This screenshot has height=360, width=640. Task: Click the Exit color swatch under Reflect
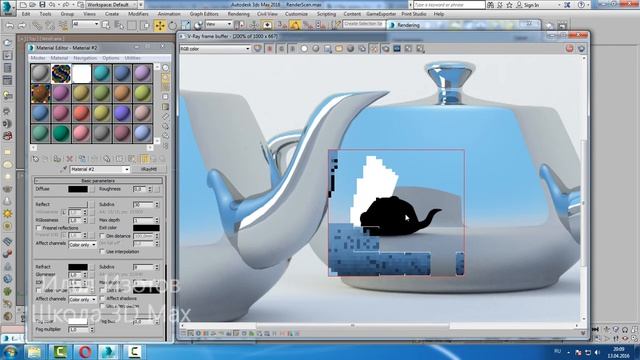tap(146, 228)
